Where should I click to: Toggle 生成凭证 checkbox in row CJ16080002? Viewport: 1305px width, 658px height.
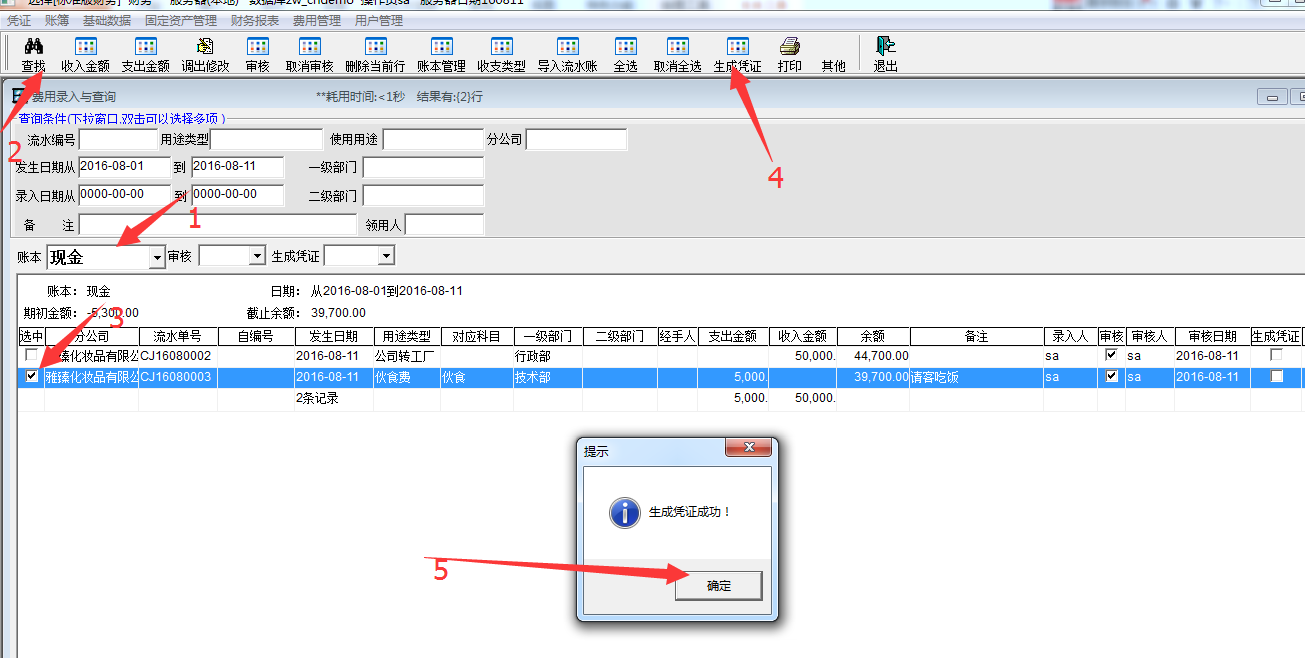pos(1276,355)
